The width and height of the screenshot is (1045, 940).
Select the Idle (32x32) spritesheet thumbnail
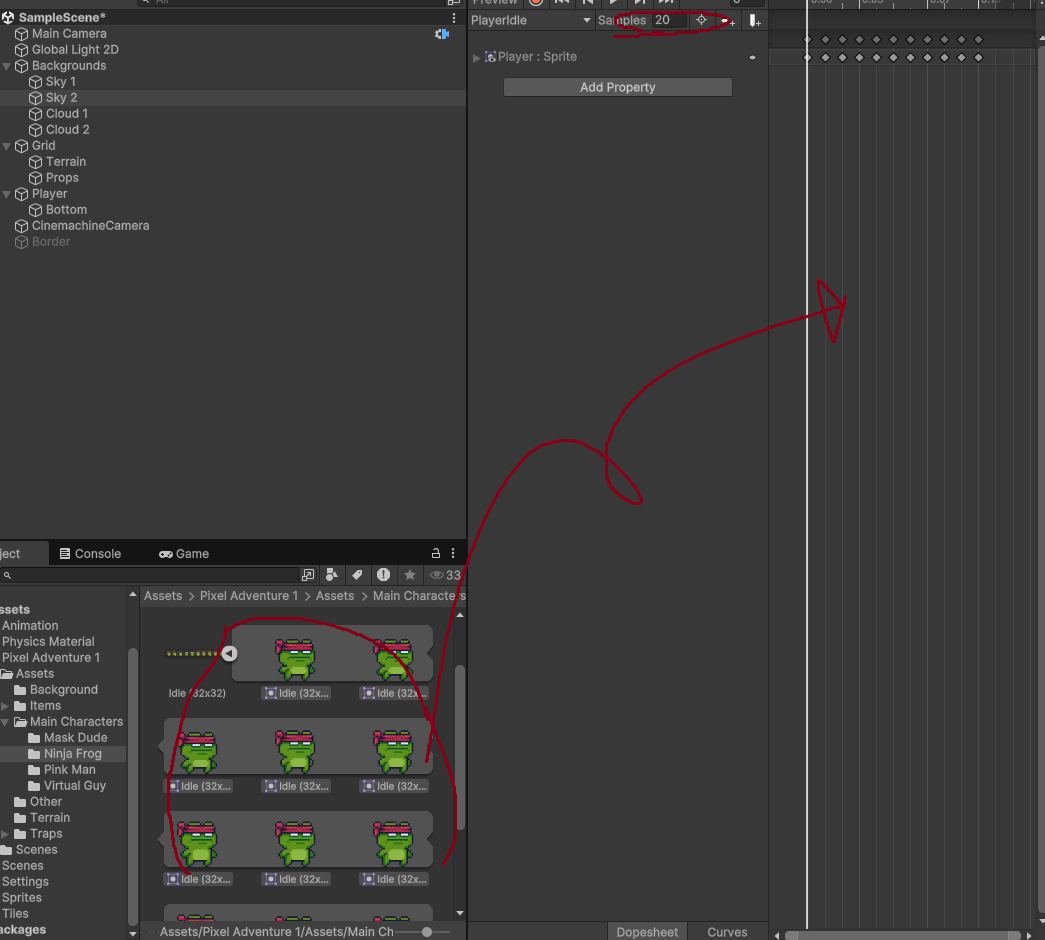tap(193, 654)
